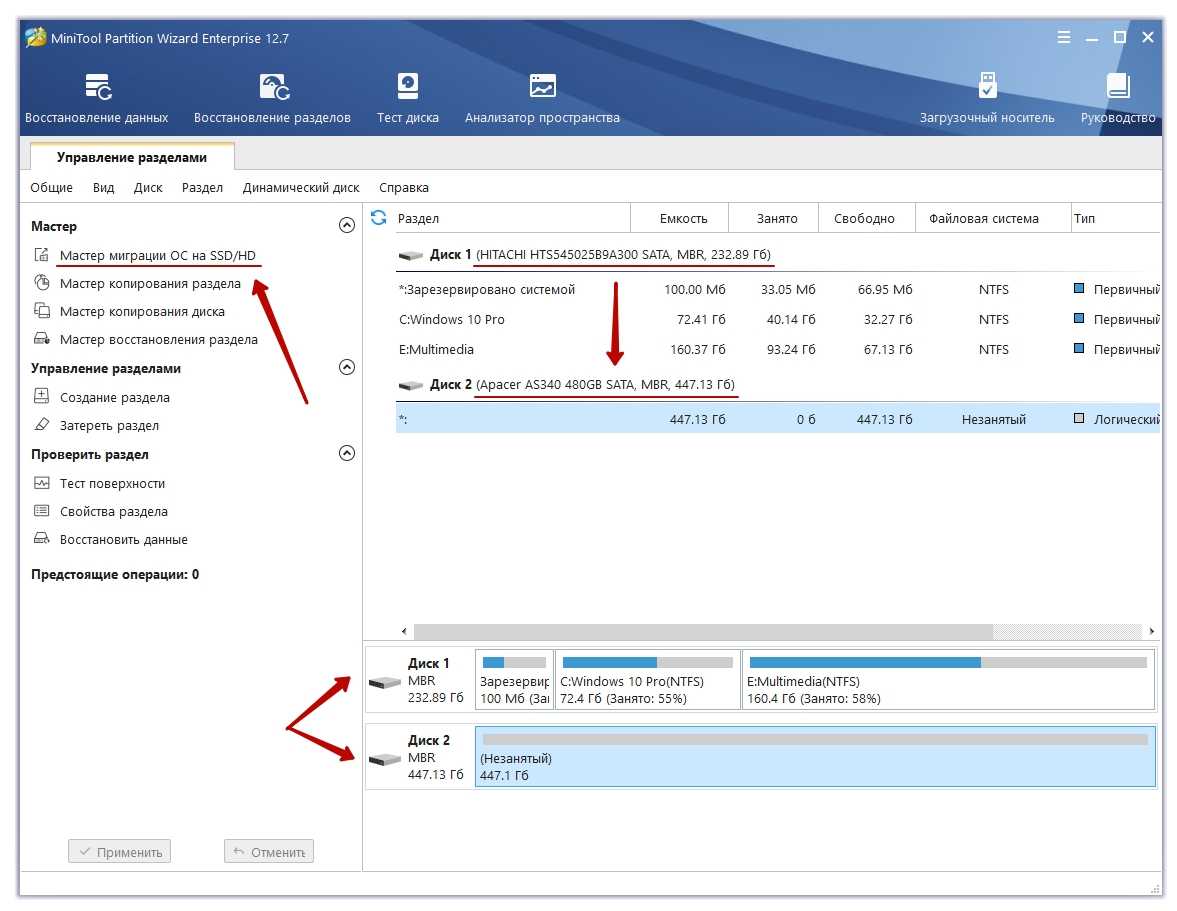The image size is (1177, 911).
Task: Select Disk 1 drive icon in table header row
Action: coord(411,256)
